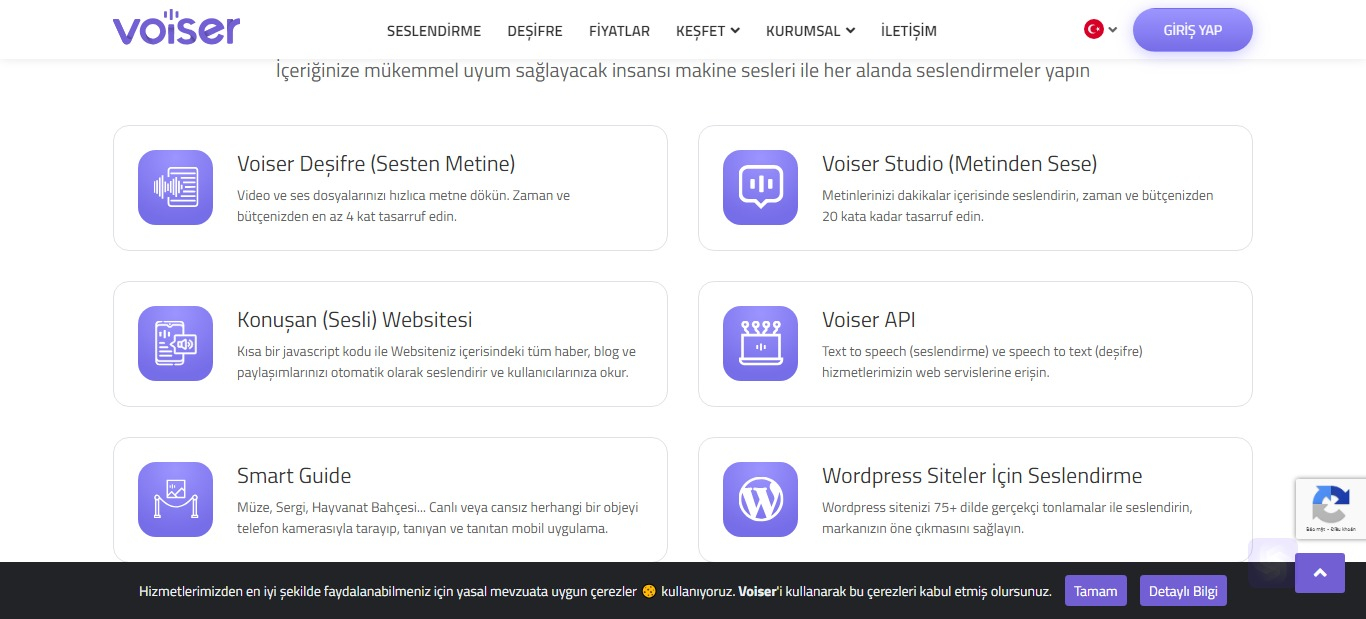This screenshot has width=1366, height=619.
Task: Click the text "Video ve ses dosyalarınızı hızlıca metne dökün"
Action: 375,195
